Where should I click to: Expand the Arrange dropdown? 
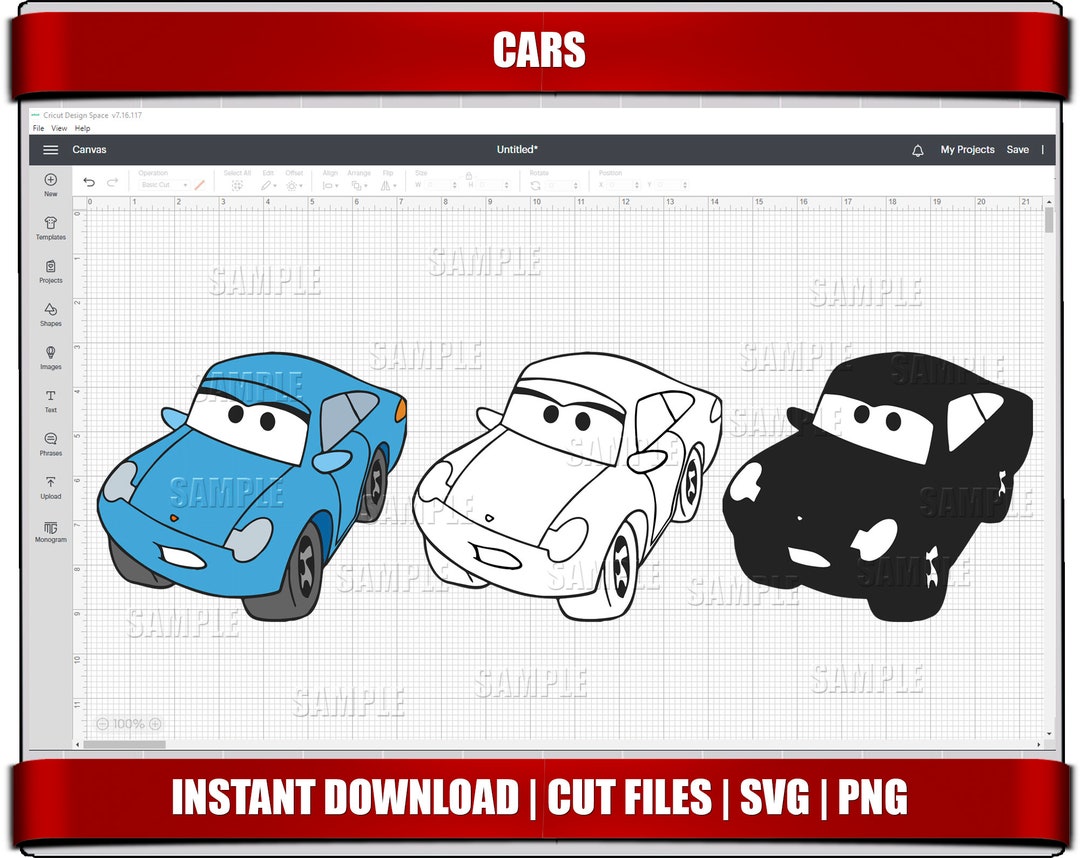[358, 184]
